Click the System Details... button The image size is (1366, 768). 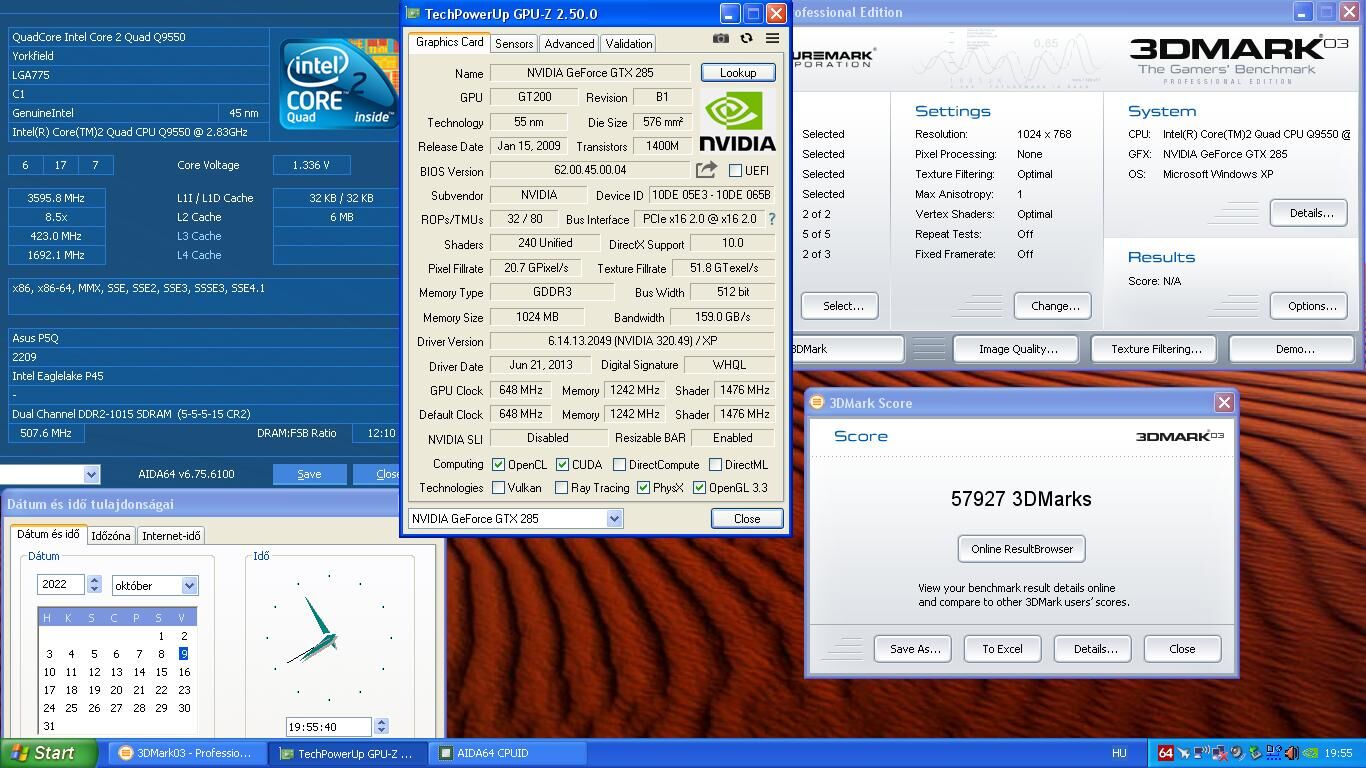pyautogui.click(x=1311, y=213)
